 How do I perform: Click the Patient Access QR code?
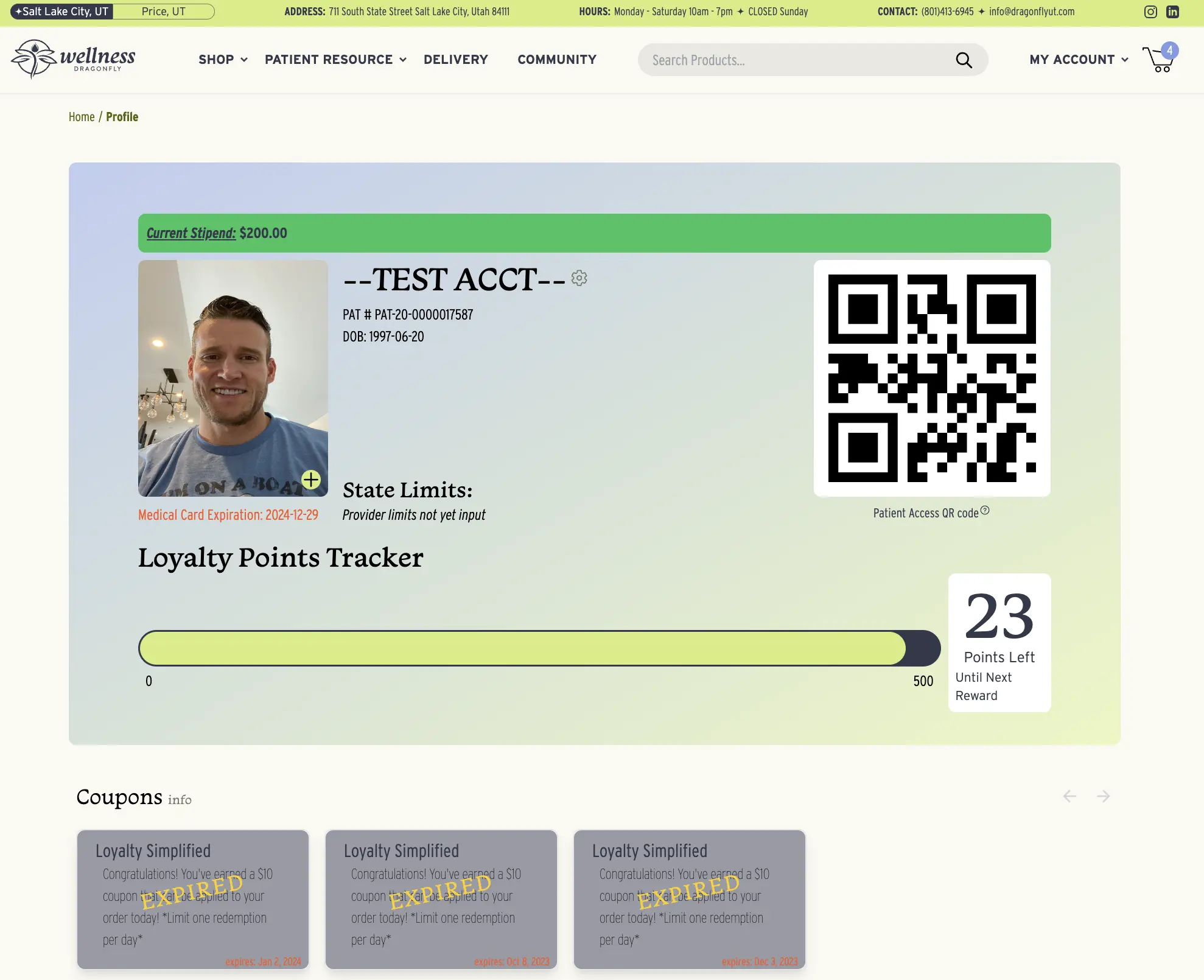coord(932,378)
